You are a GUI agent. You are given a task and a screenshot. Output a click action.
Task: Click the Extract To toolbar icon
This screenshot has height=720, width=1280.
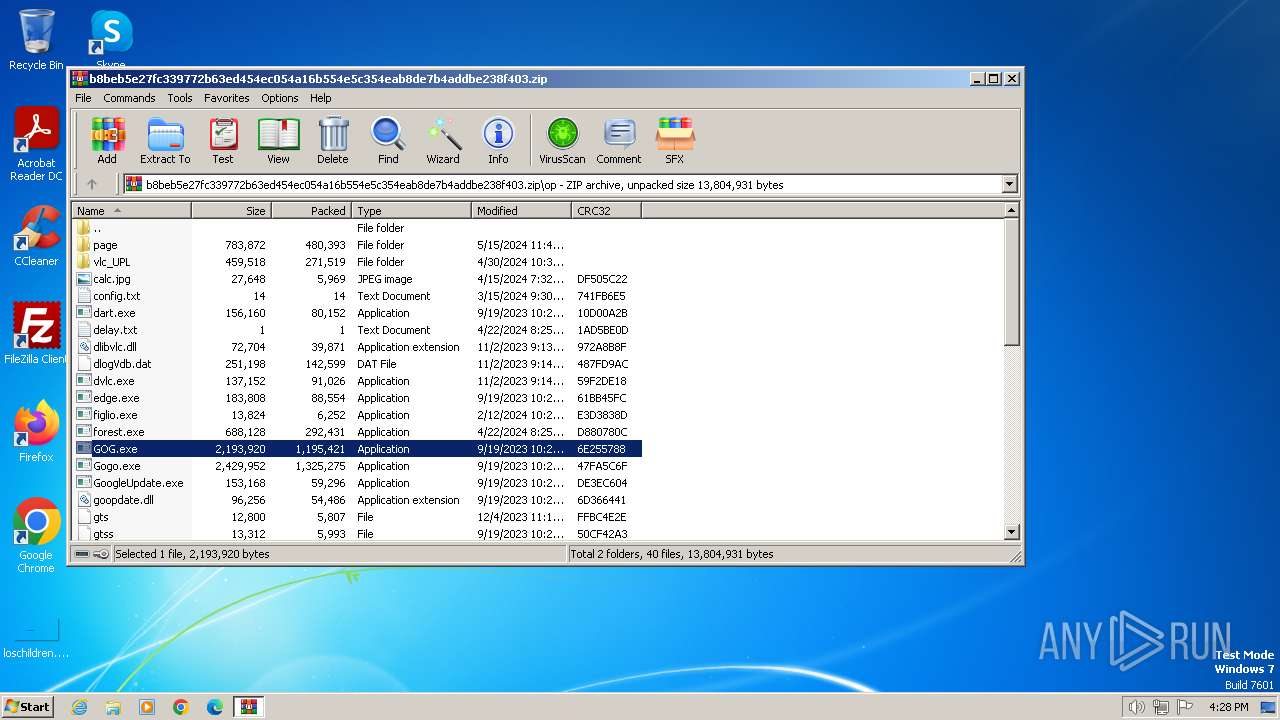pyautogui.click(x=165, y=140)
